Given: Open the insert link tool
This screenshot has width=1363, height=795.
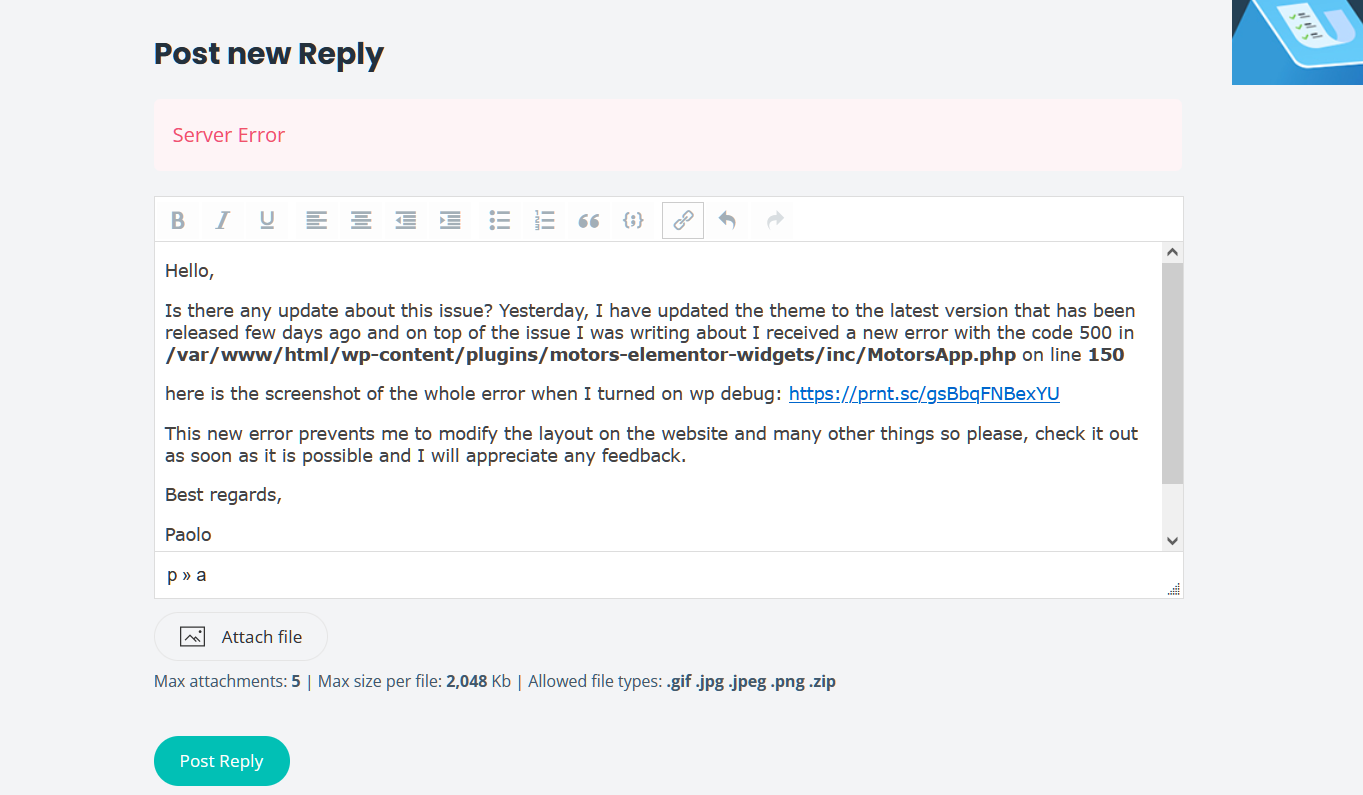Looking at the screenshot, I should coord(683,221).
